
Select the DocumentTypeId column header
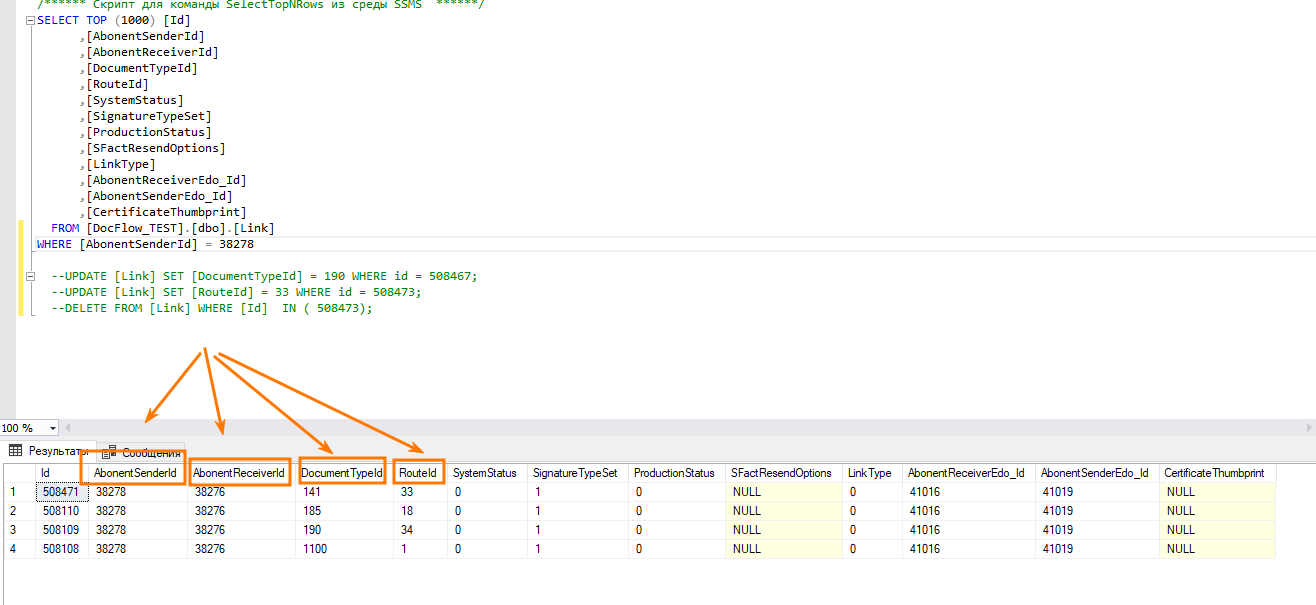[x=342, y=473]
